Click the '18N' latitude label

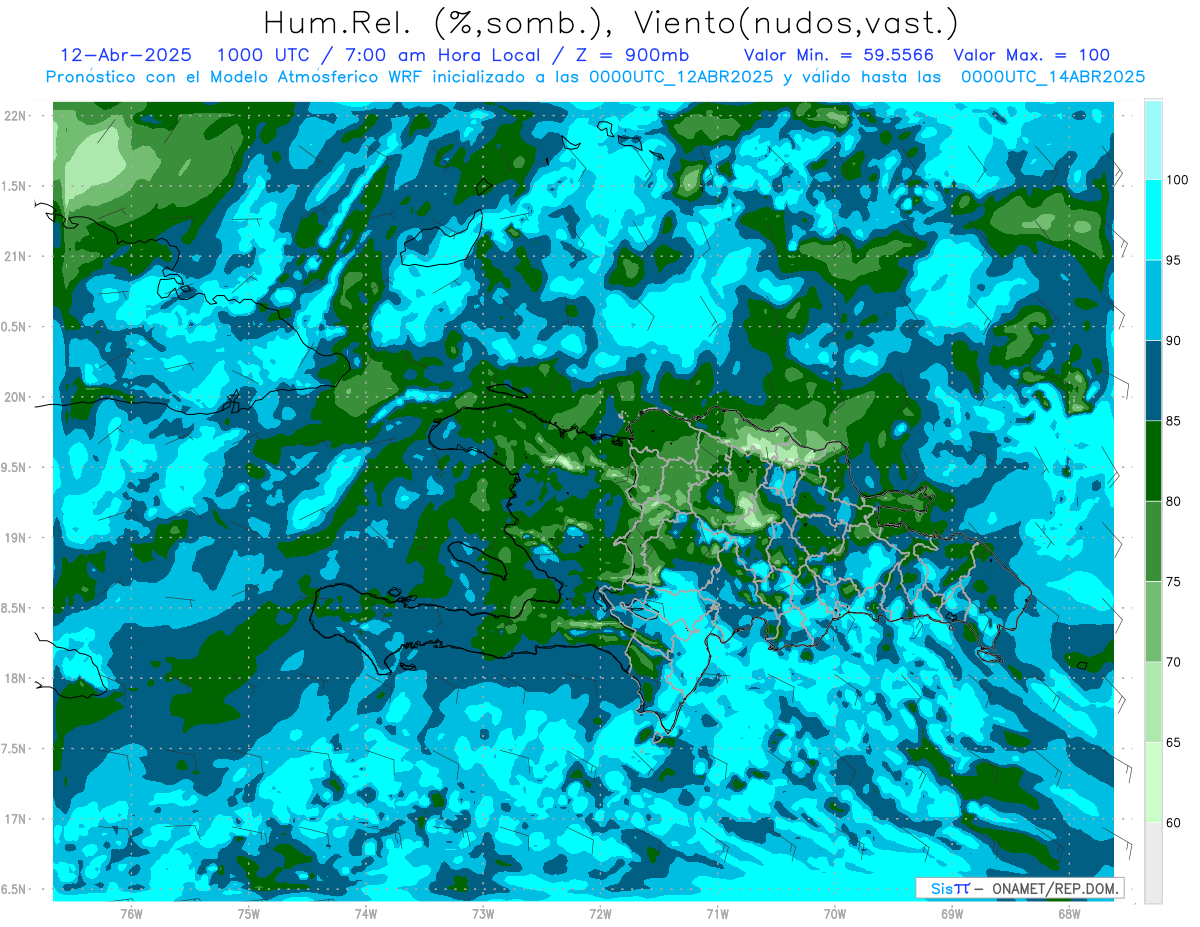pos(17,678)
